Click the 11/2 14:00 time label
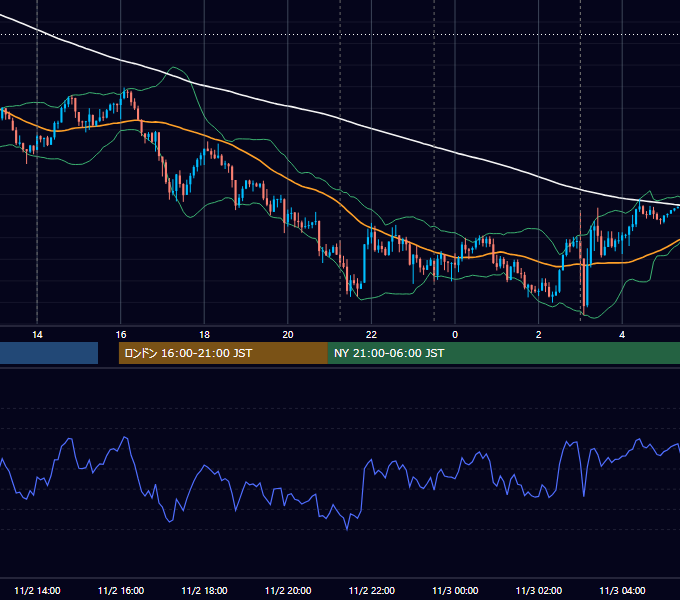This screenshot has width=680, height=600. pyautogui.click(x=37, y=590)
